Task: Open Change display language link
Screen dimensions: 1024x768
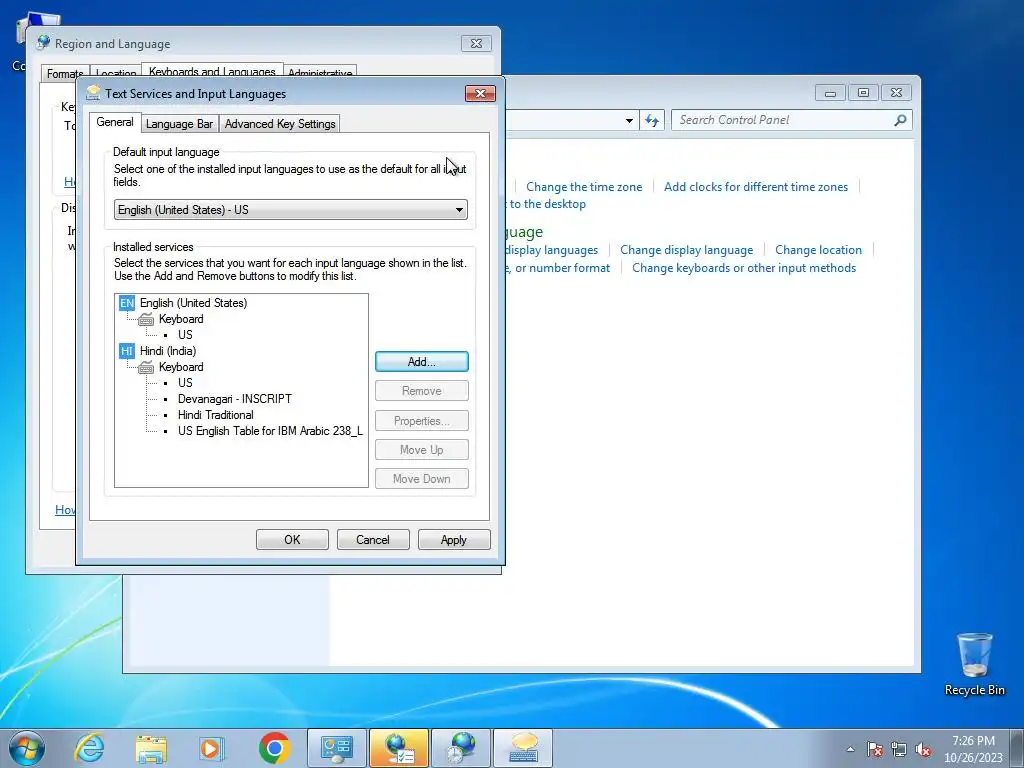Action: pos(686,250)
